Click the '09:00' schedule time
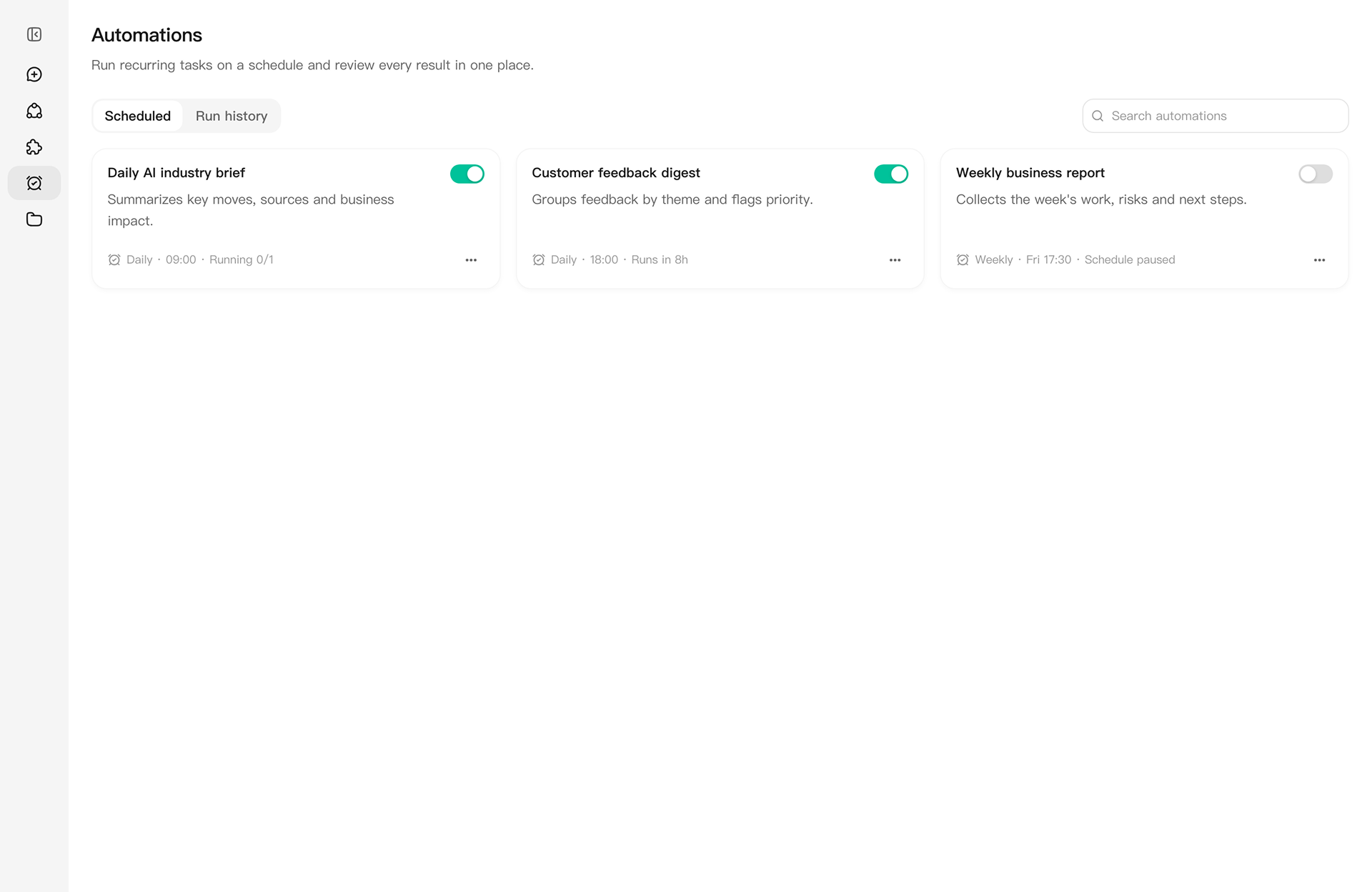The height and width of the screenshot is (892, 1372). click(x=181, y=259)
